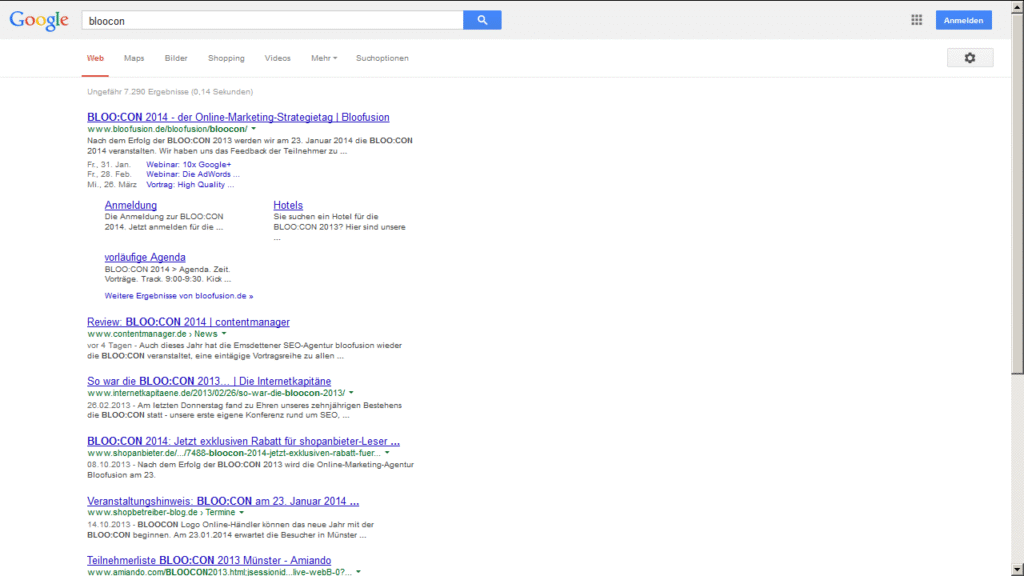Image resolution: width=1024 pixels, height=576 pixels.
Task: Click the Anmeldung sitelink
Action: [131, 205]
